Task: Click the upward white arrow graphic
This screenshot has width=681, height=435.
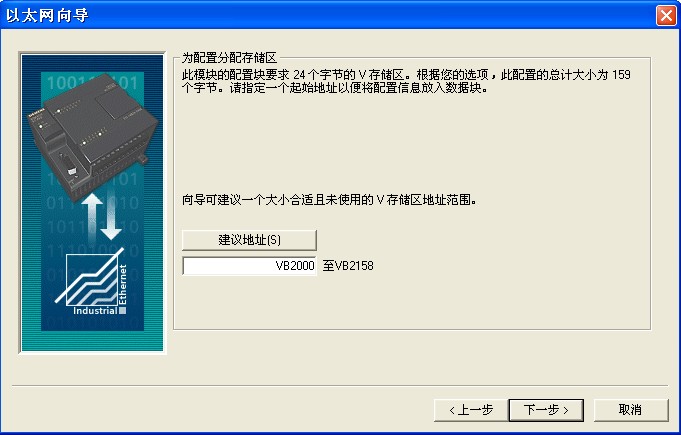Action: tap(92, 217)
